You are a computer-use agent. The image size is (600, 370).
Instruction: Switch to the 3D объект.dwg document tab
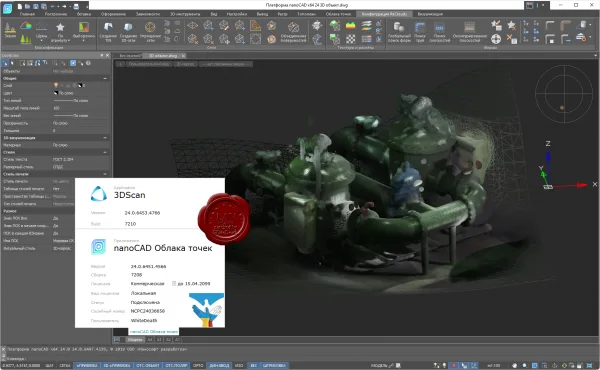click(x=163, y=56)
